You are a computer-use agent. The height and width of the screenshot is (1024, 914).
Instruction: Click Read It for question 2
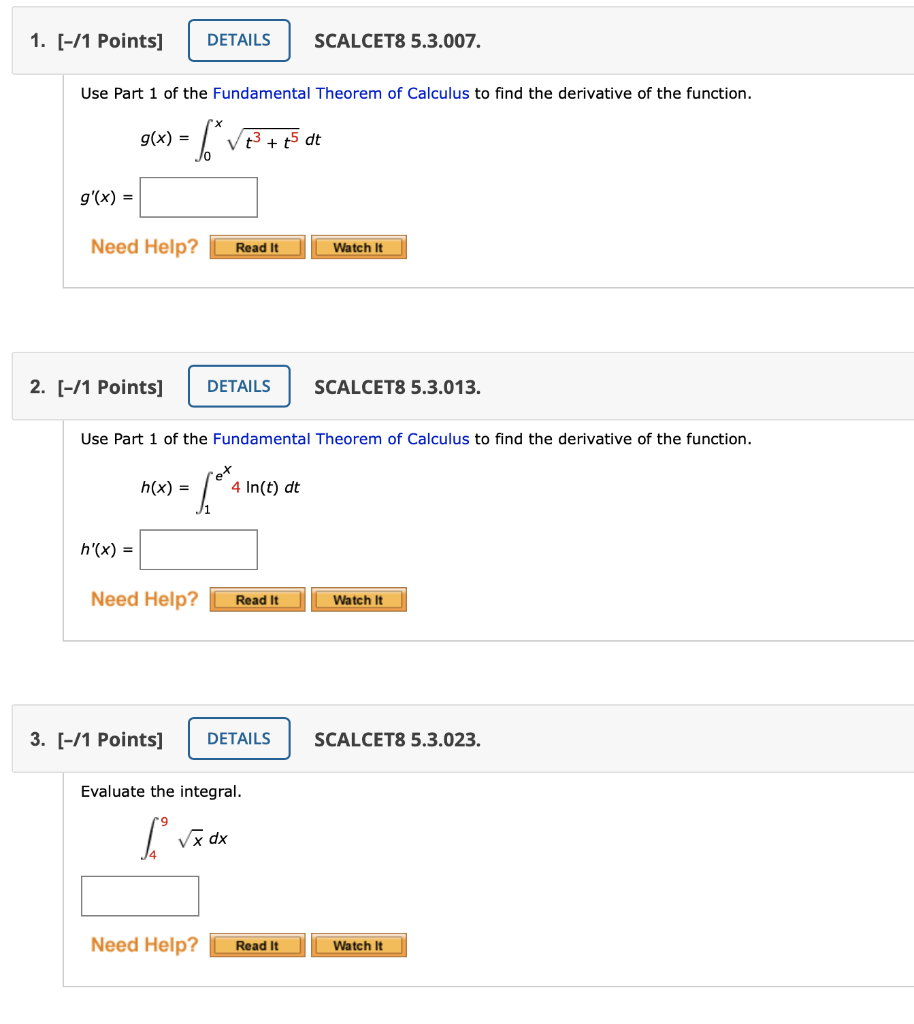(257, 599)
